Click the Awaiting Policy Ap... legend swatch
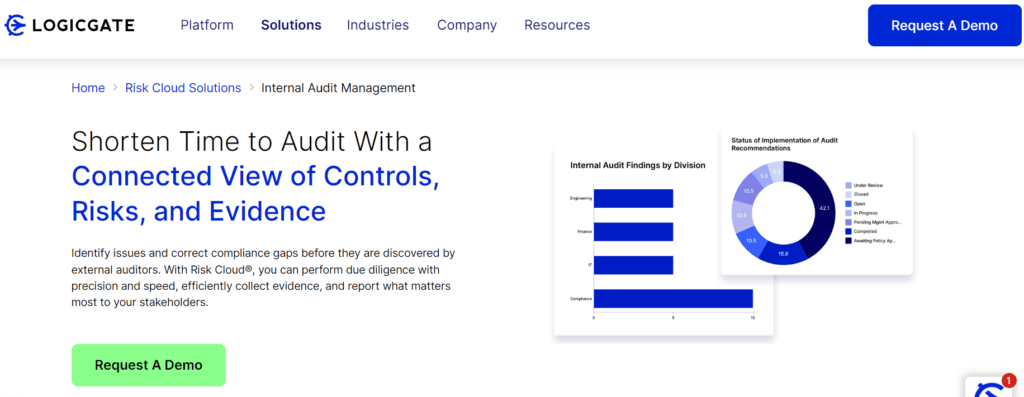Screen dimensions: 1024x397 (x=848, y=240)
